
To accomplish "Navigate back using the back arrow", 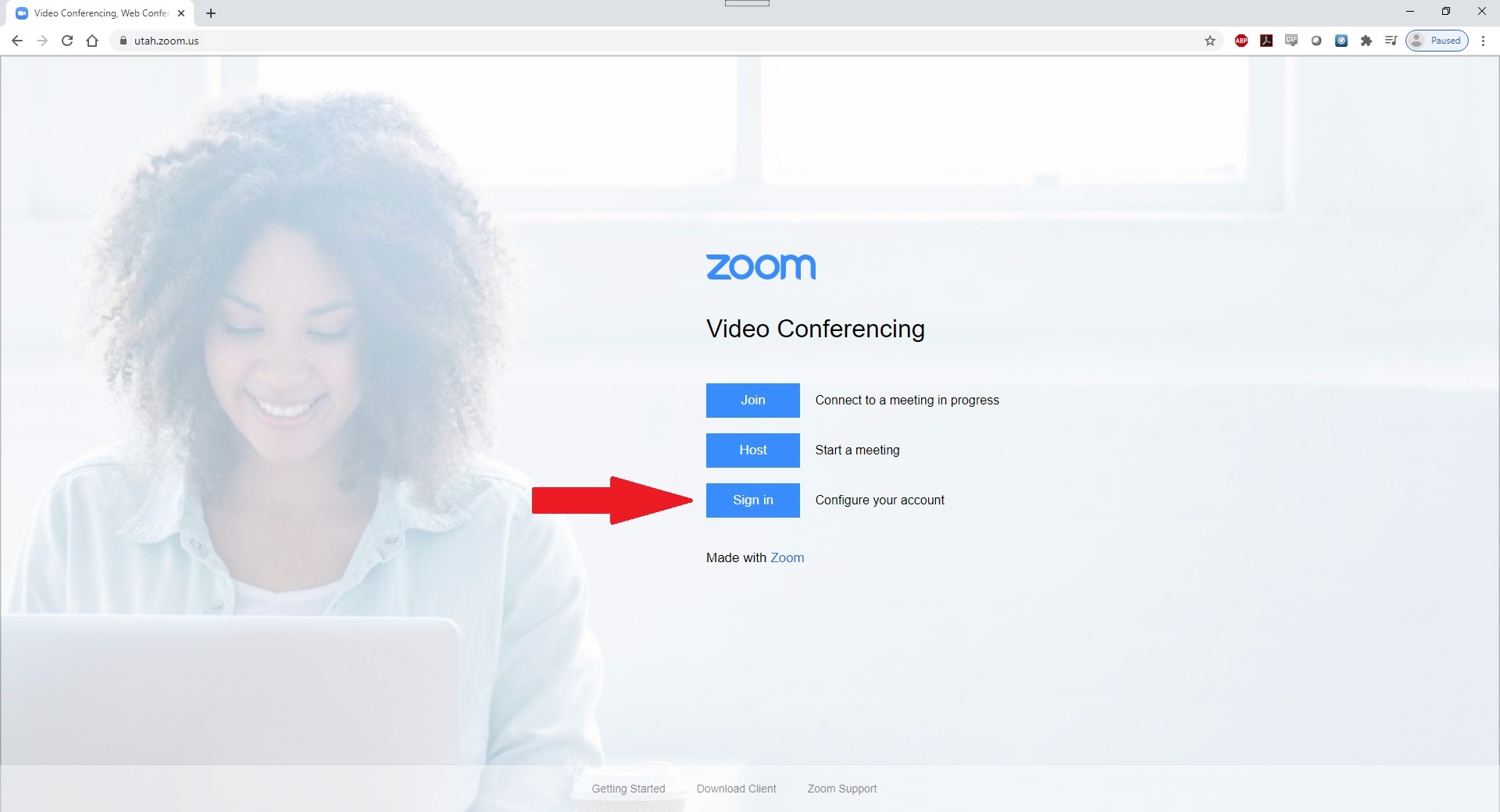I will (17, 41).
